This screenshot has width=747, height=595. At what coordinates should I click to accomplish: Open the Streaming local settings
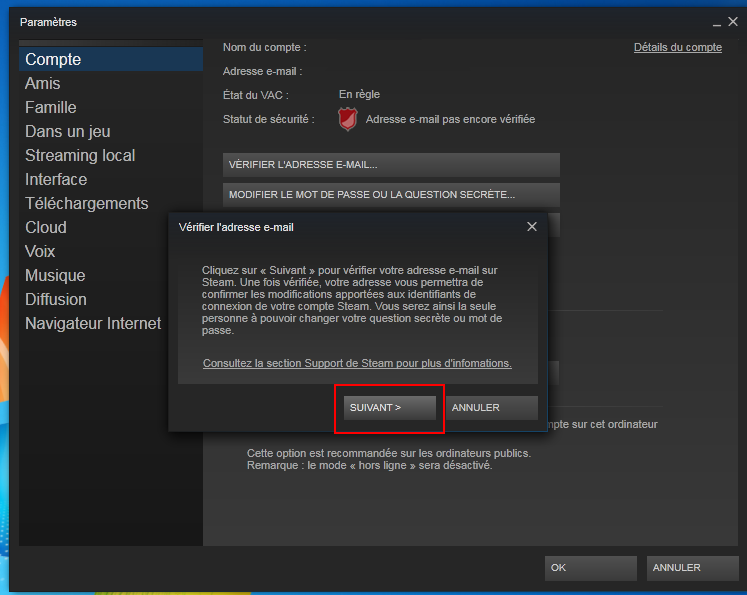(111, 155)
